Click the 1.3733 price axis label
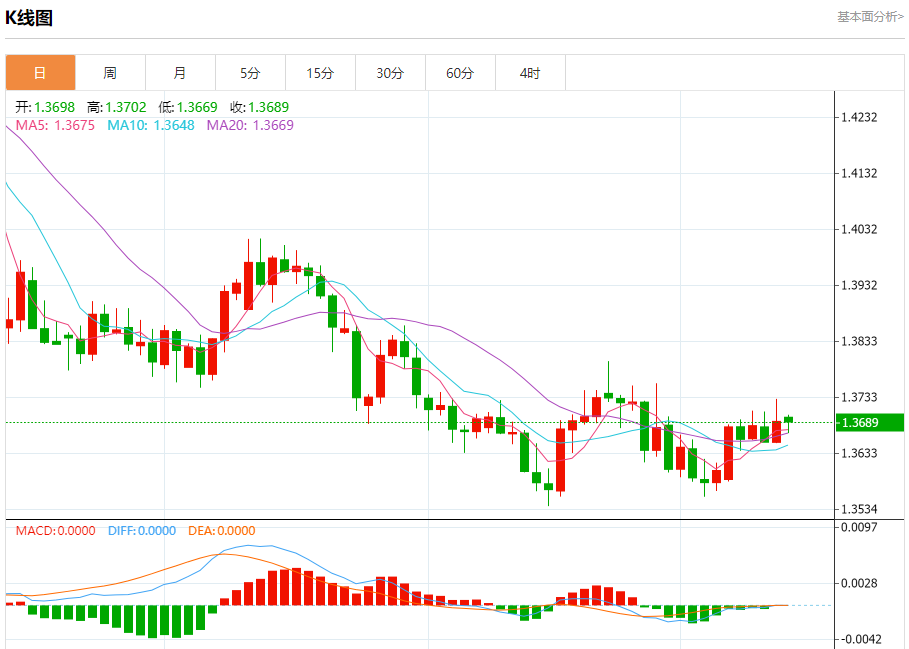909x649 pixels. pyautogui.click(x=859, y=398)
